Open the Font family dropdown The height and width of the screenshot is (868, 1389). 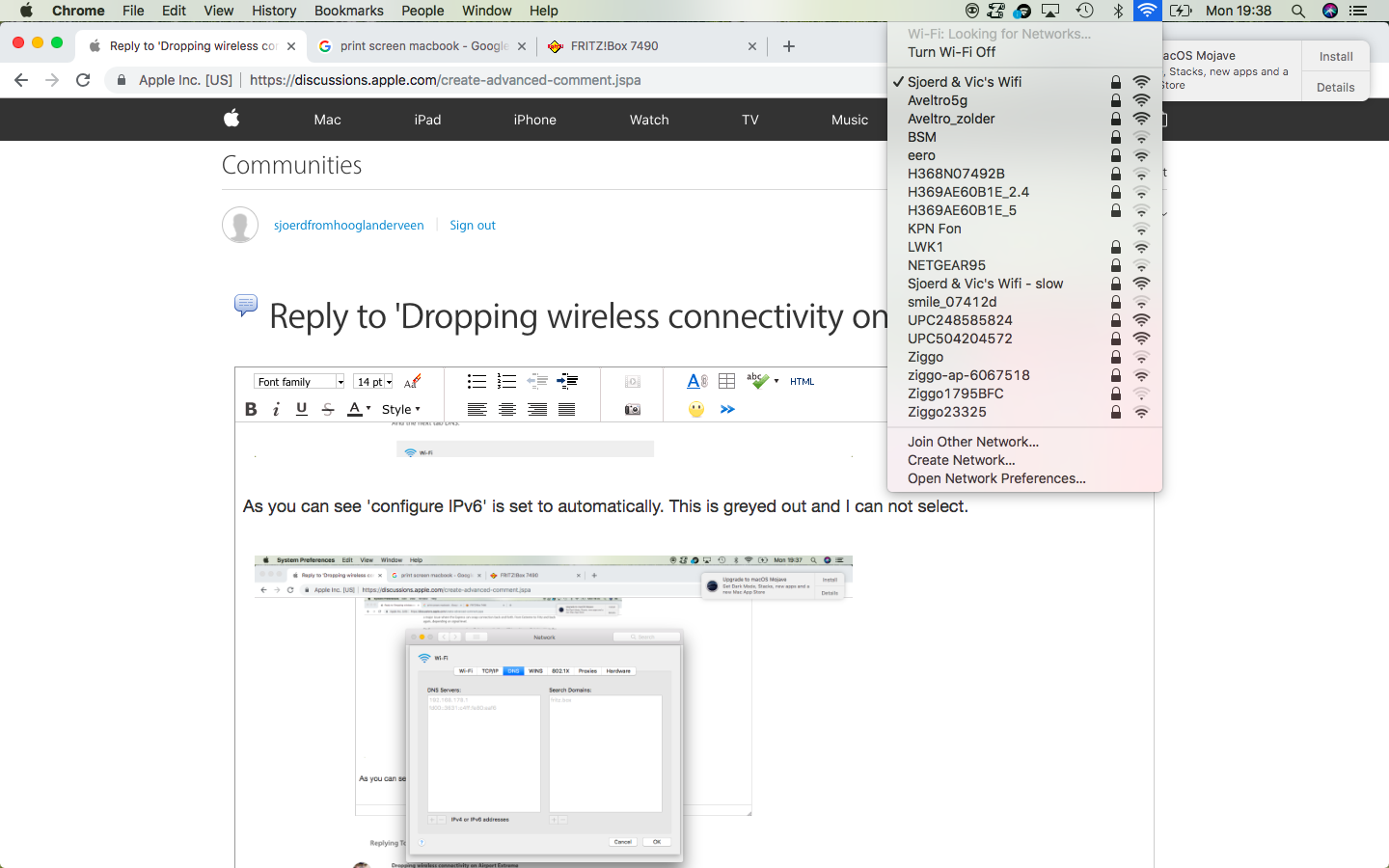(x=299, y=381)
